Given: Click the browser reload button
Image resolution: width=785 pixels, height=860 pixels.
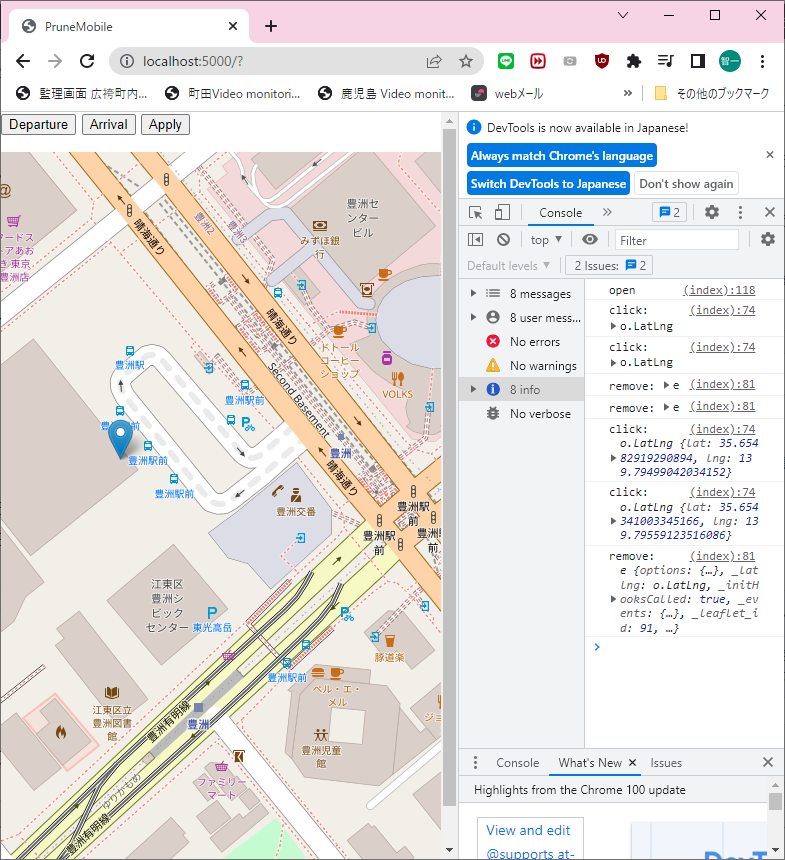Looking at the screenshot, I should tap(87, 61).
